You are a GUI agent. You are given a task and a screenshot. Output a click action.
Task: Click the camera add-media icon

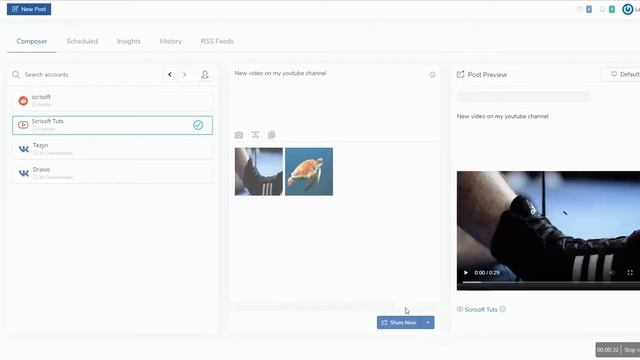pos(239,135)
